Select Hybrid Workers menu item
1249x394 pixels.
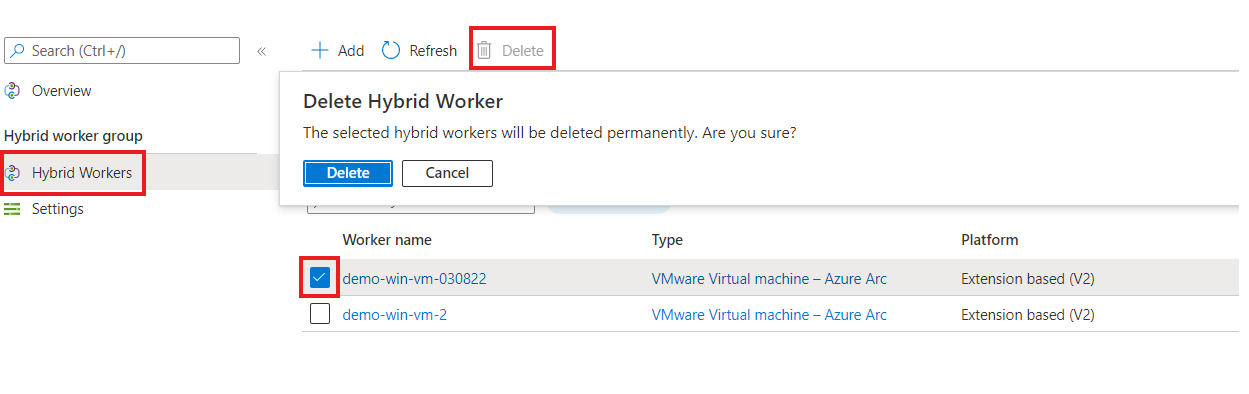[82, 173]
